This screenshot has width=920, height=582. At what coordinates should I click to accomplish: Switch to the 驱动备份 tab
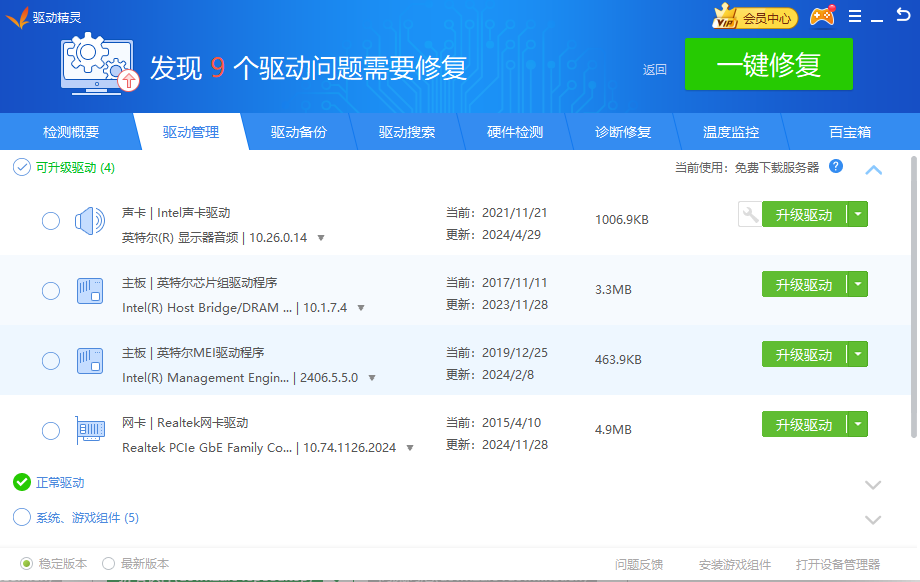coord(298,132)
